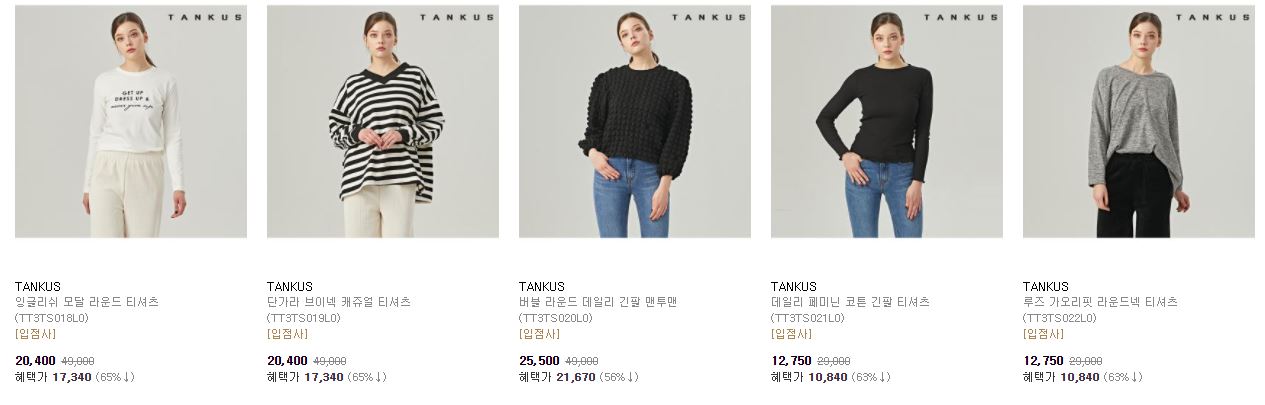Open the black long-sleeve cotton tee photo

pyautogui.click(x=887, y=121)
